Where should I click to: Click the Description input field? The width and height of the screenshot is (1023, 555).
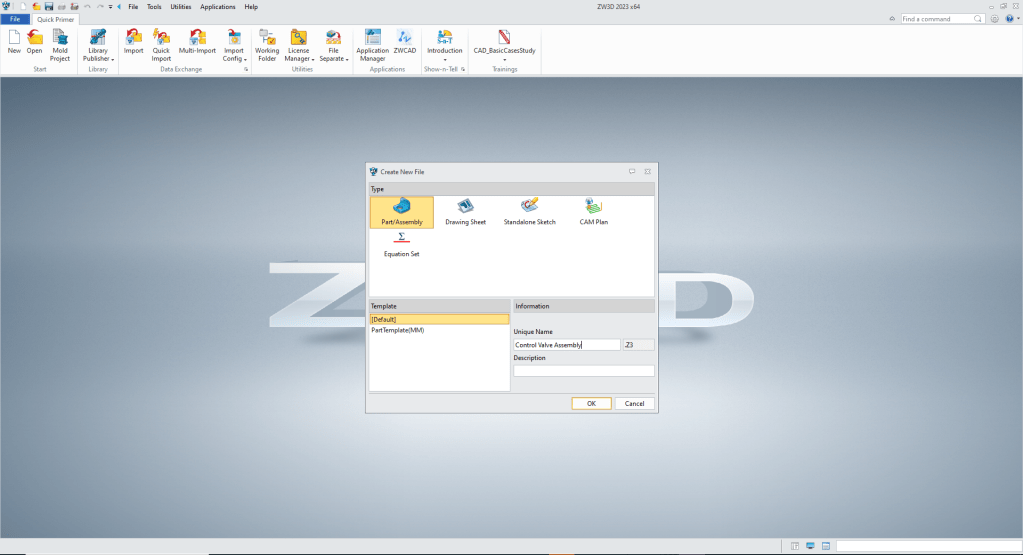[x=583, y=371]
